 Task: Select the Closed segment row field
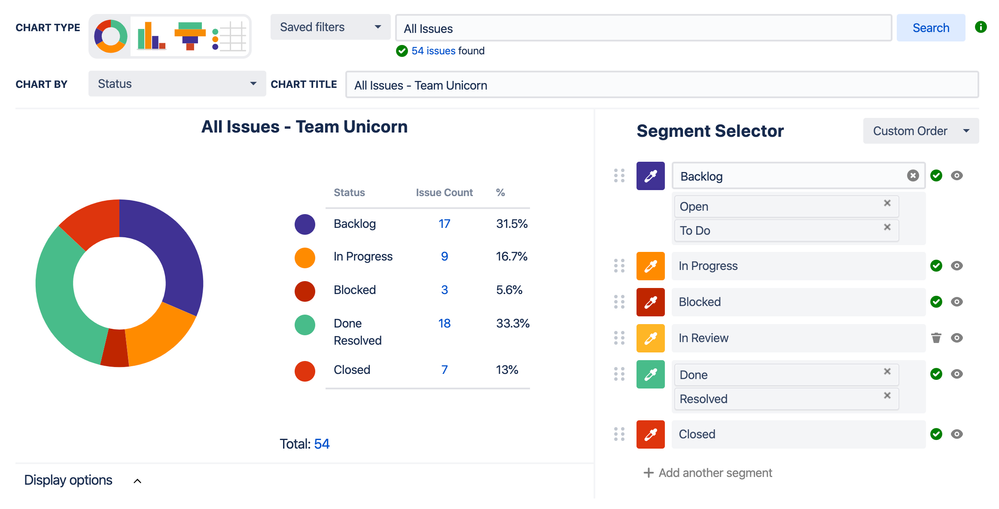pyautogui.click(x=798, y=434)
